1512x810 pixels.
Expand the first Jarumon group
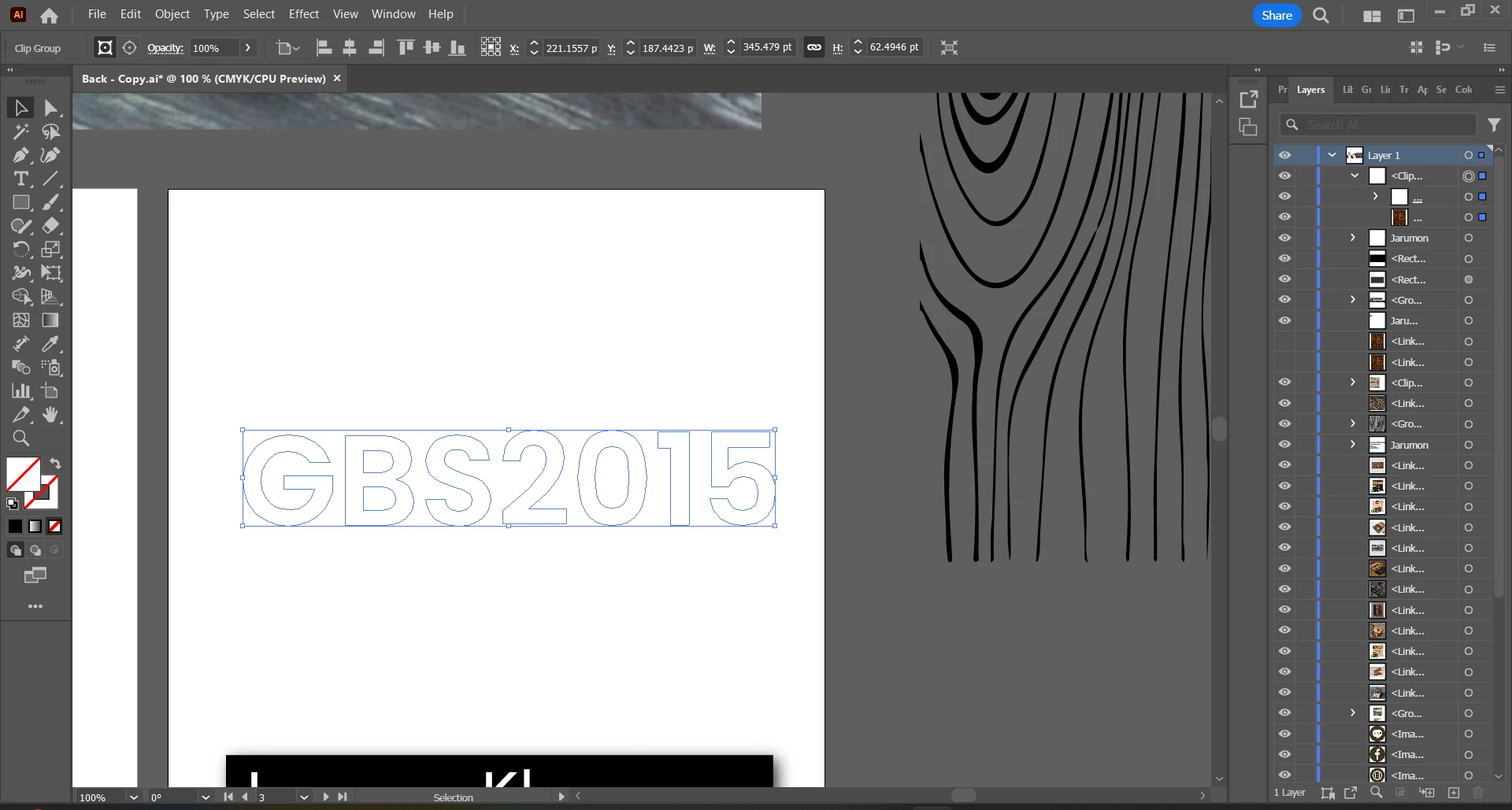click(x=1353, y=238)
